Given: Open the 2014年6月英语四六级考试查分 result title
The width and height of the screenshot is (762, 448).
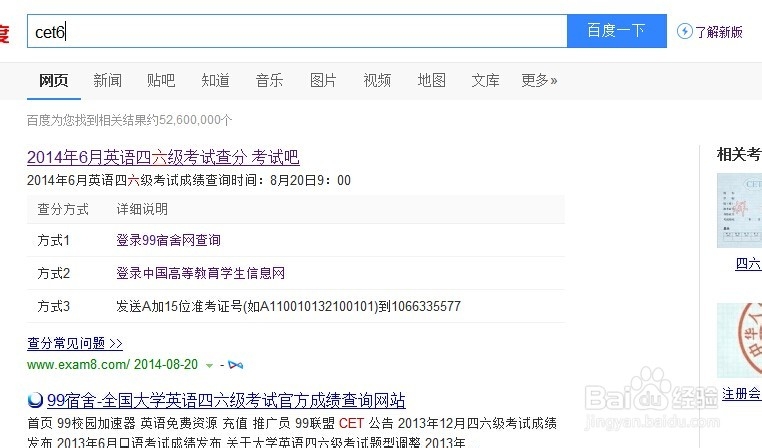Looking at the screenshot, I should (163, 157).
